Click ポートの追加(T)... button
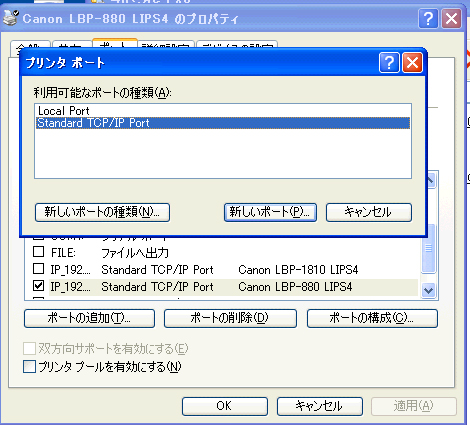The image size is (470, 425). 89,318
